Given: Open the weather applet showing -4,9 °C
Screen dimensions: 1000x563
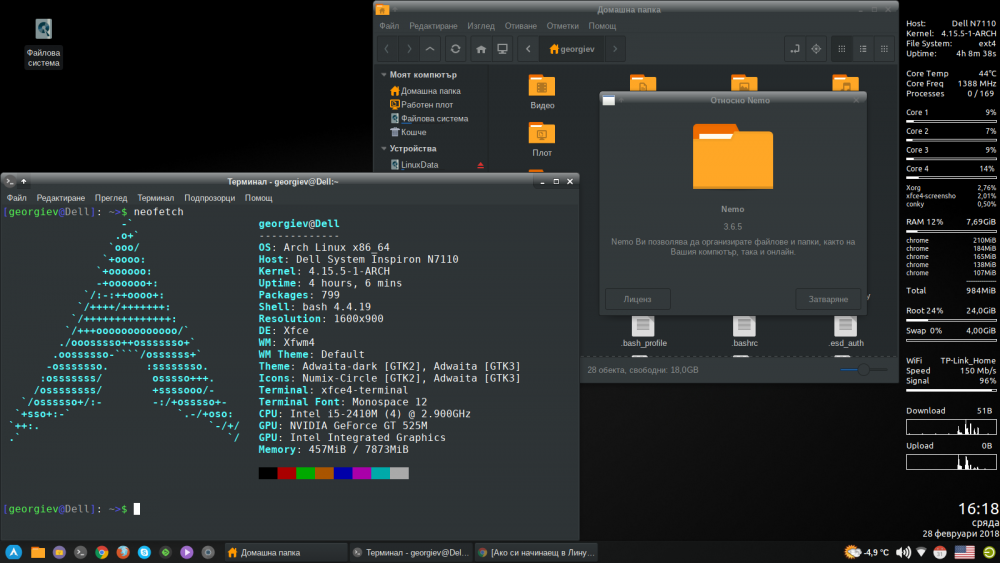Looking at the screenshot, I should (867, 552).
